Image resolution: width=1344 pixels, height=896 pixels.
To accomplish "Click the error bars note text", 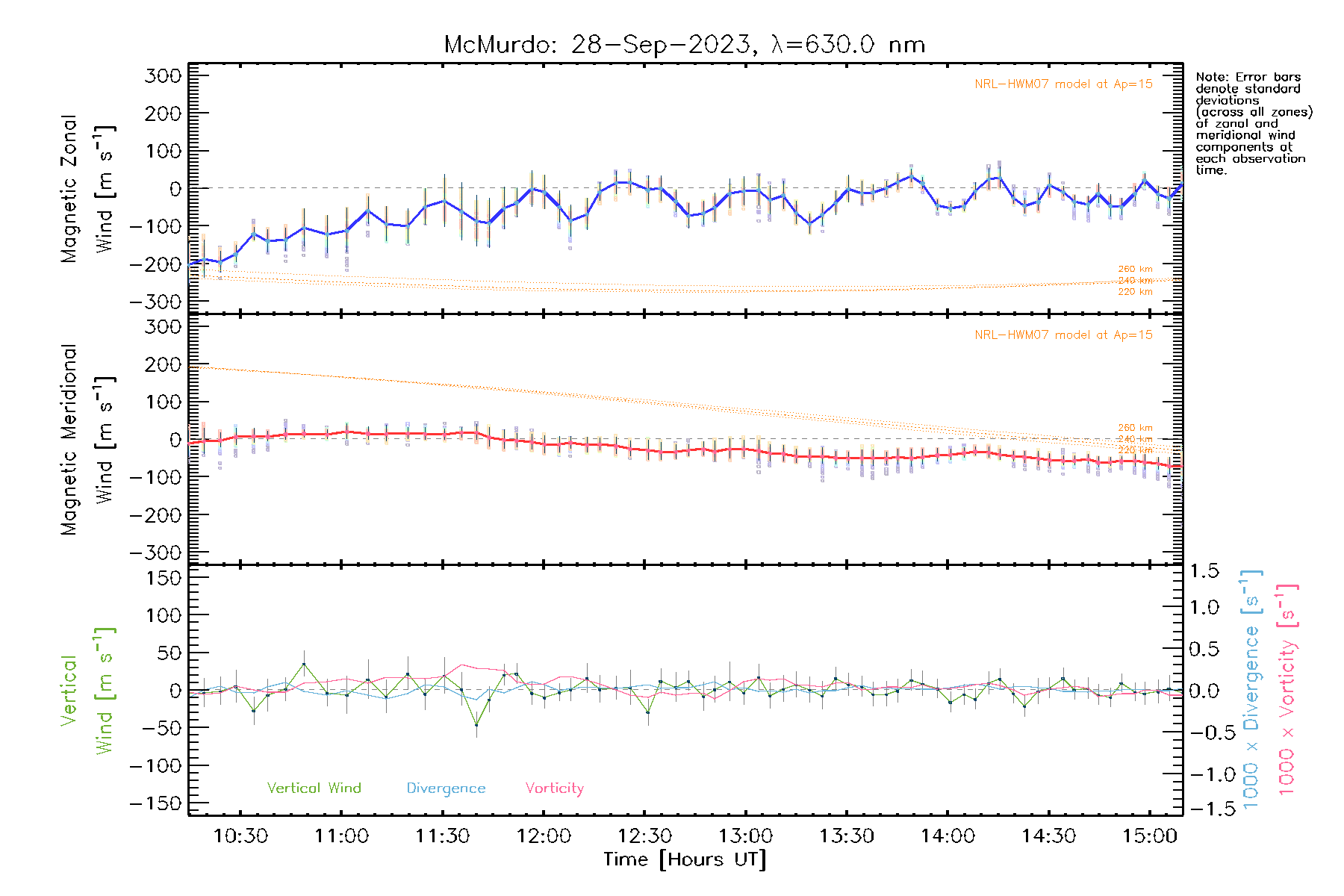I will 1253,123.
